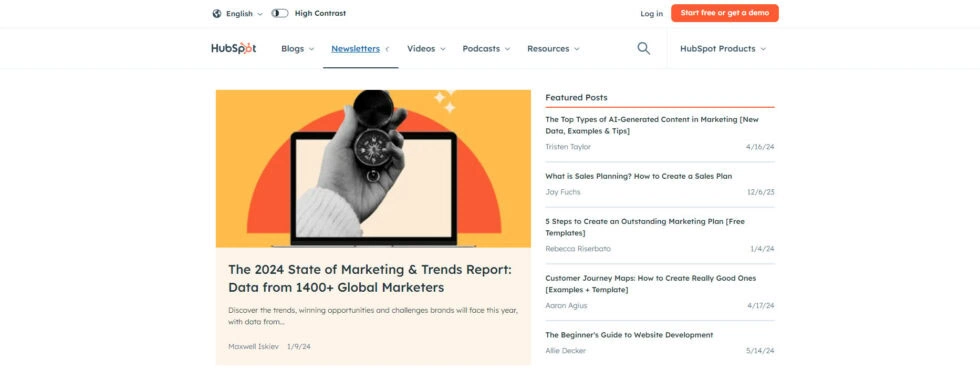The image size is (980, 369).
Task: Click the date 1/4/24
Action: [x=762, y=248]
